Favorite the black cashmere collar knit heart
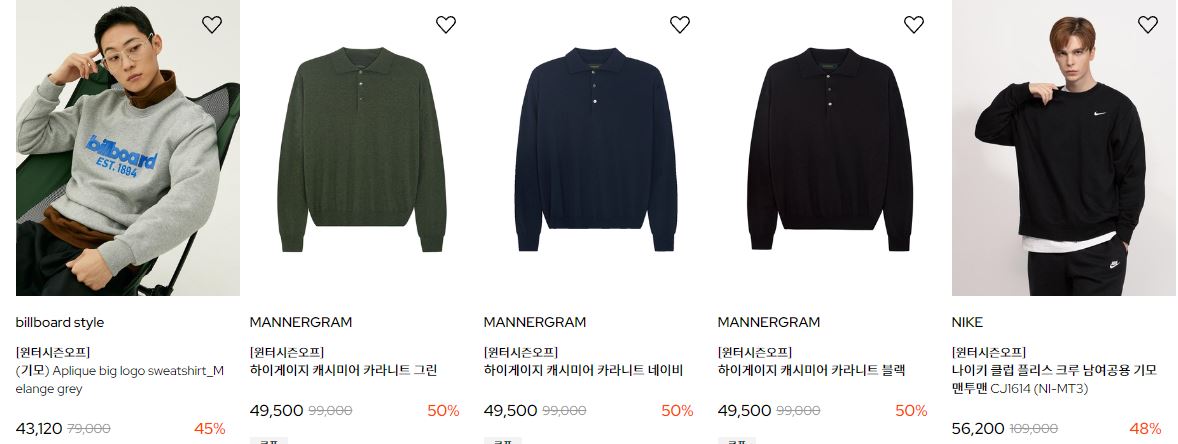1178x444 pixels. point(914,25)
